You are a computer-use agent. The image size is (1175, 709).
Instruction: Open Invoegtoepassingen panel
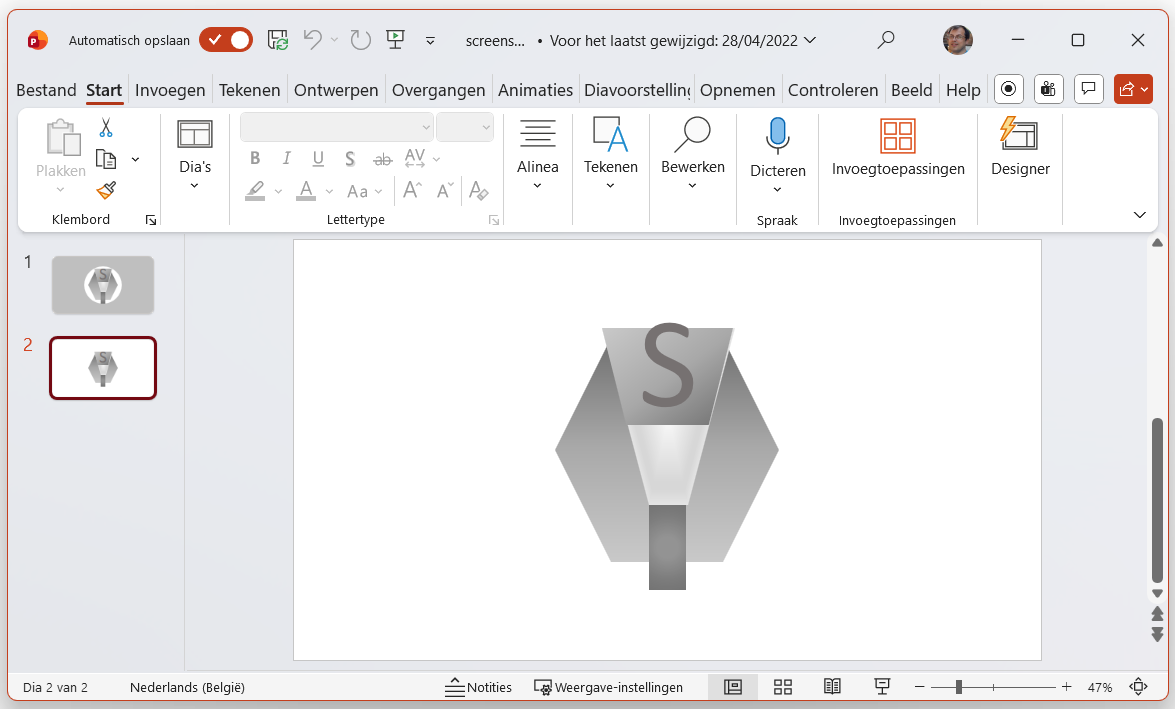(897, 150)
